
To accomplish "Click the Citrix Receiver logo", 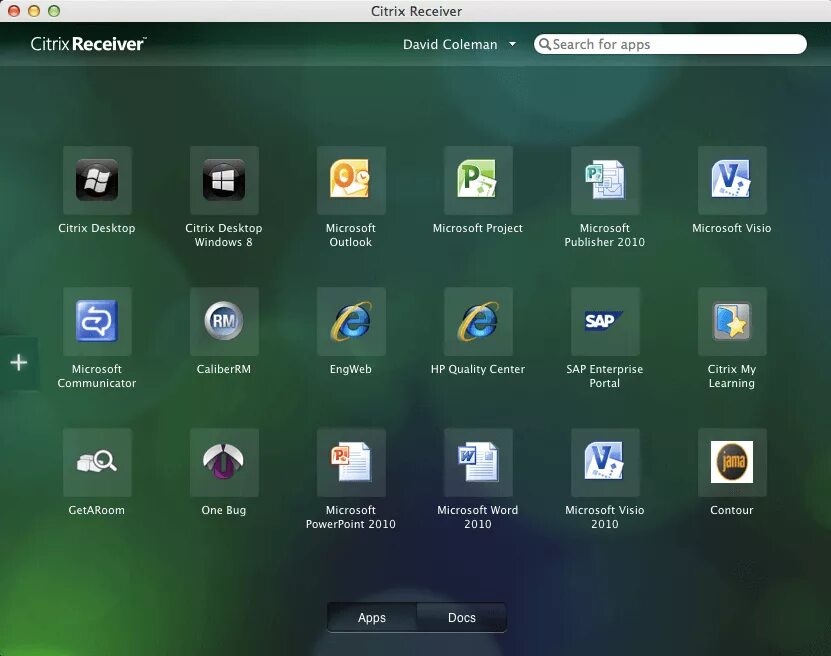I will pyautogui.click(x=88, y=44).
